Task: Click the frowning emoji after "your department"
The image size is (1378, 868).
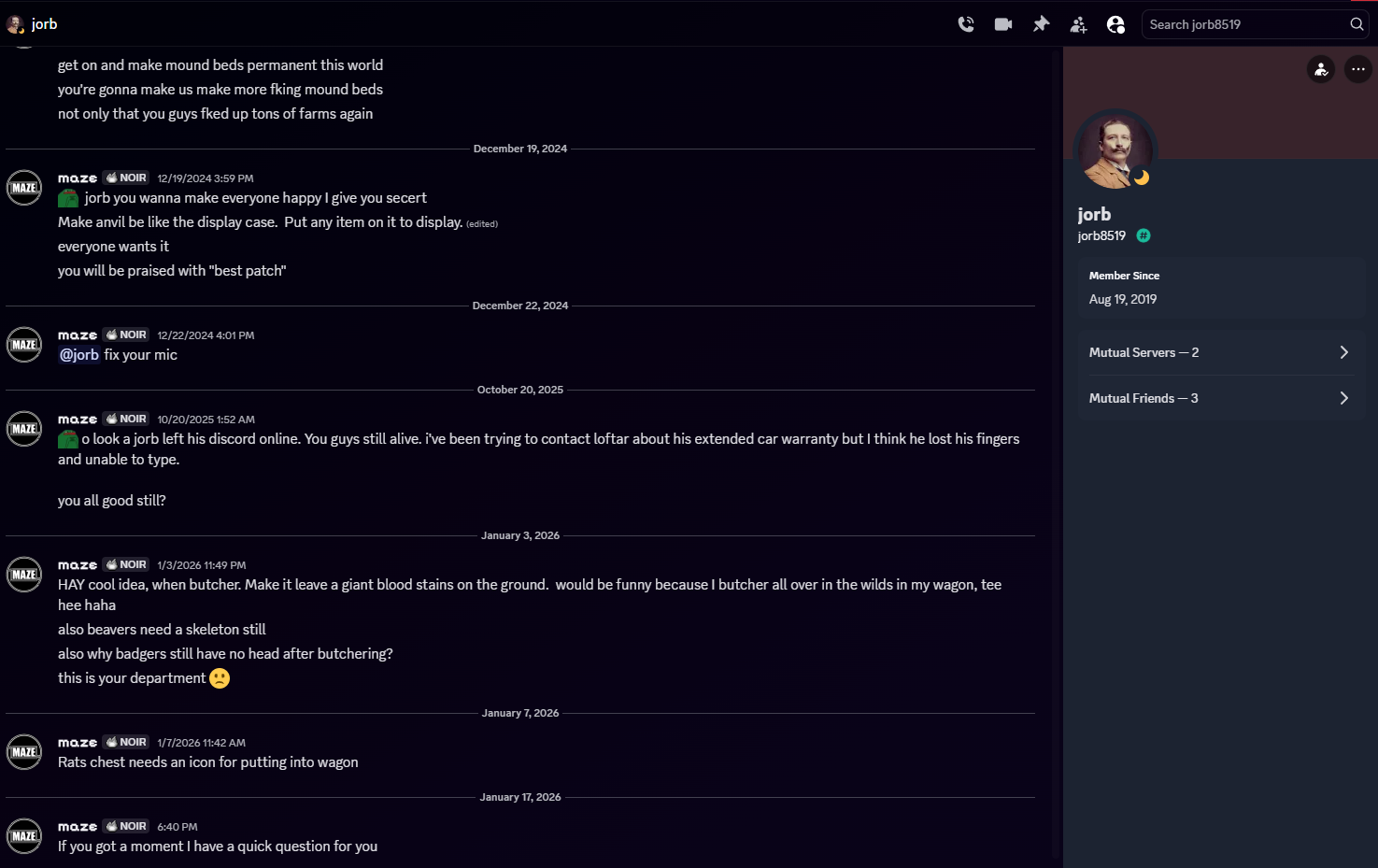Action: 220,678
